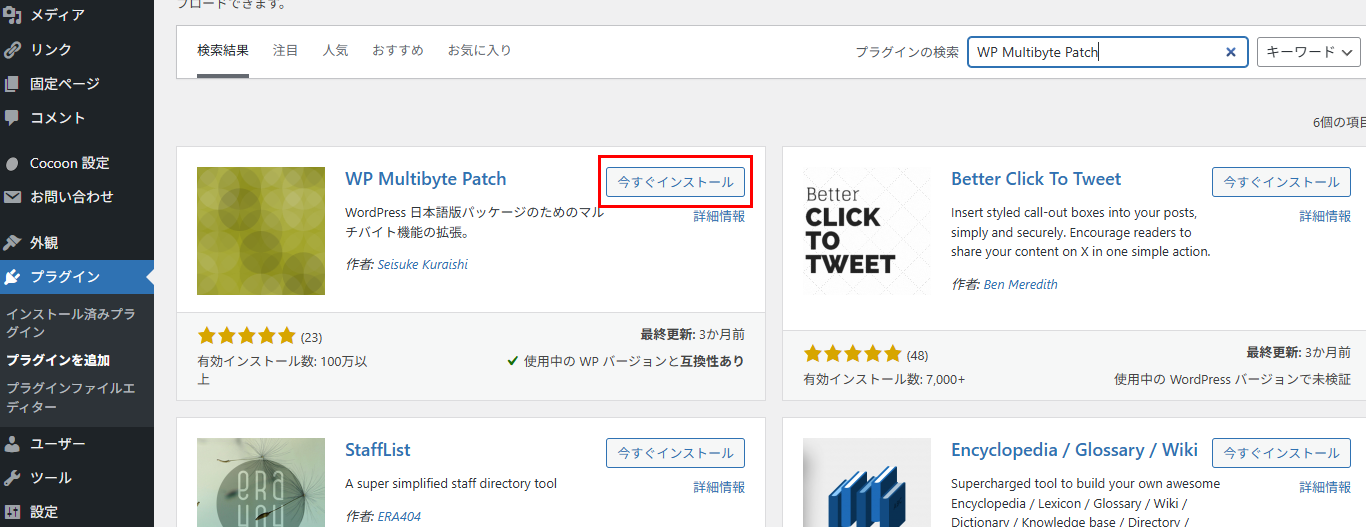Image resolution: width=1366 pixels, height=527 pixels.
Task: Click the user icon beside ユーザー
Action: (12, 443)
